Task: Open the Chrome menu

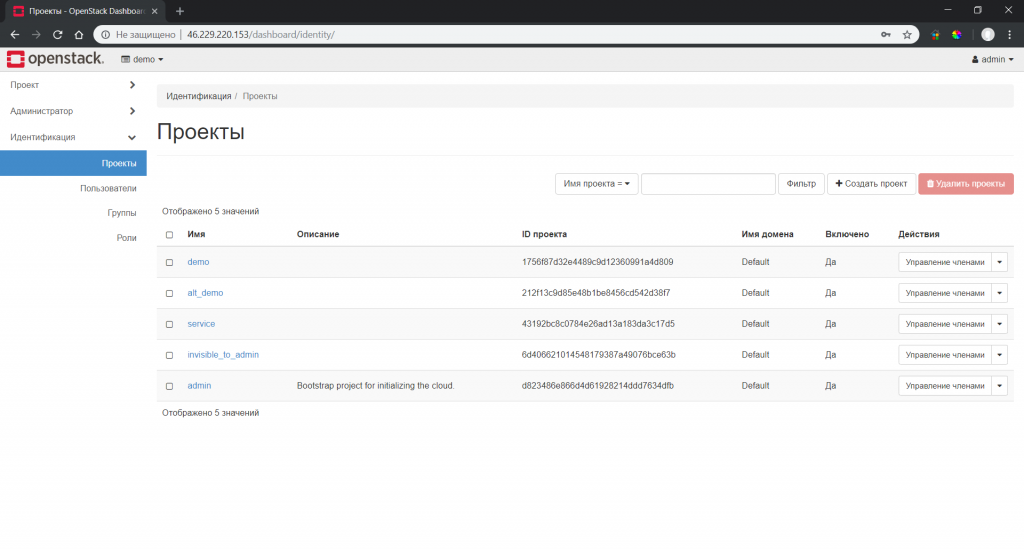Action: click(x=1010, y=35)
